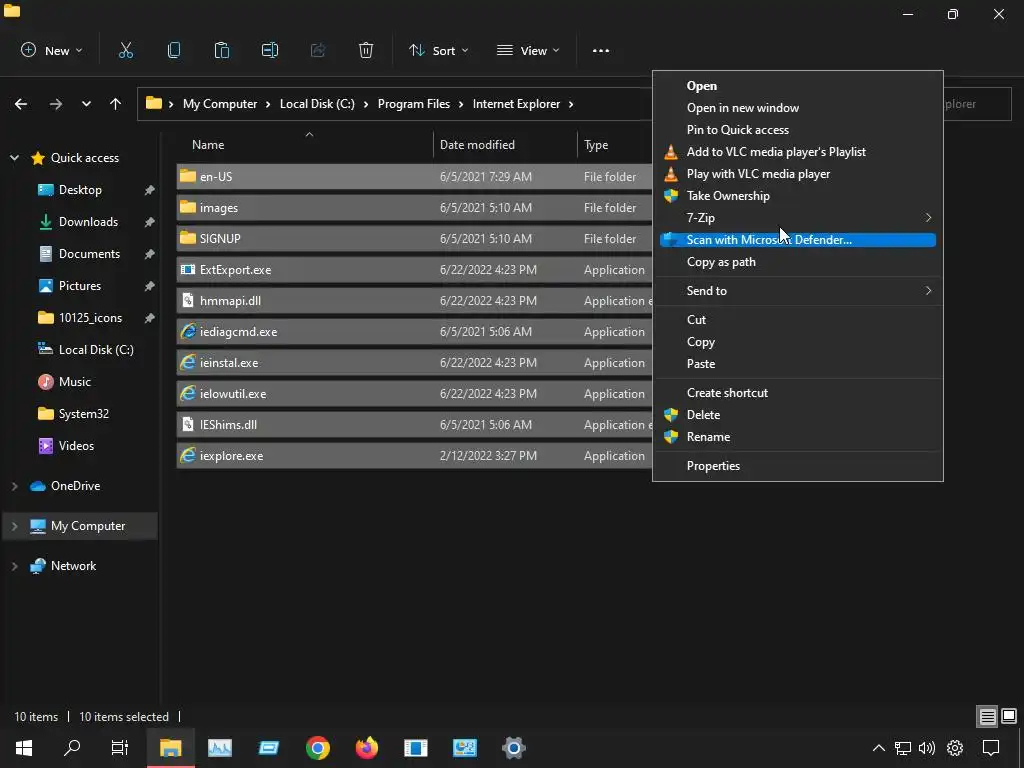Viewport: 1024px width, 768px height.
Task: Go back with the left arrow
Action: point(21,104)
